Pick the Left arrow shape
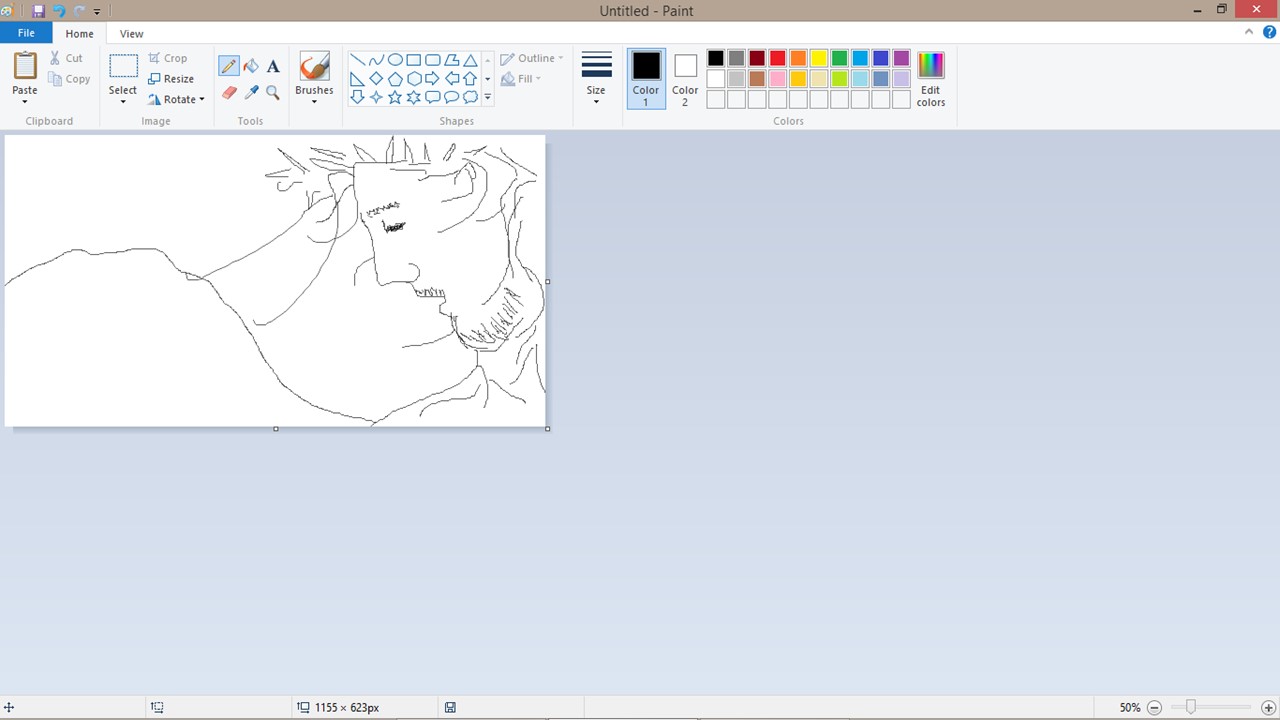 pyautogui.click(x=452, y=79)
